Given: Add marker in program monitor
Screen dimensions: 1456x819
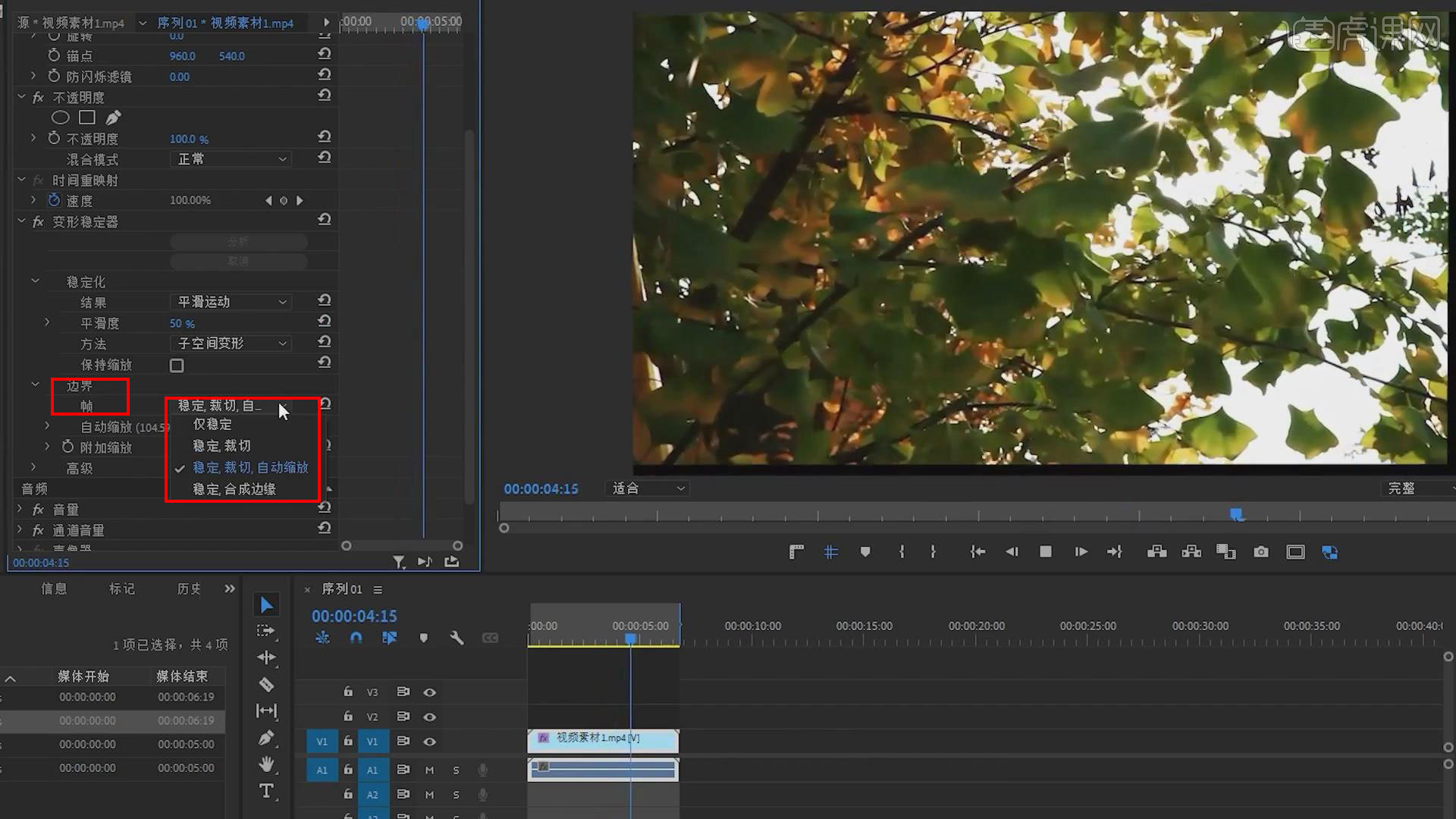Looking at the screenshot, I should pyautogui.click(x=865, y=552).
